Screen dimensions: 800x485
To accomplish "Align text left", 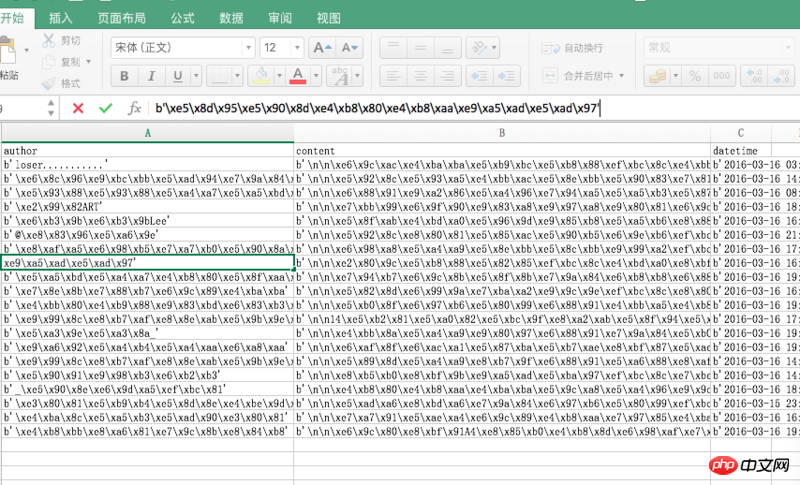I will [393, 76].
